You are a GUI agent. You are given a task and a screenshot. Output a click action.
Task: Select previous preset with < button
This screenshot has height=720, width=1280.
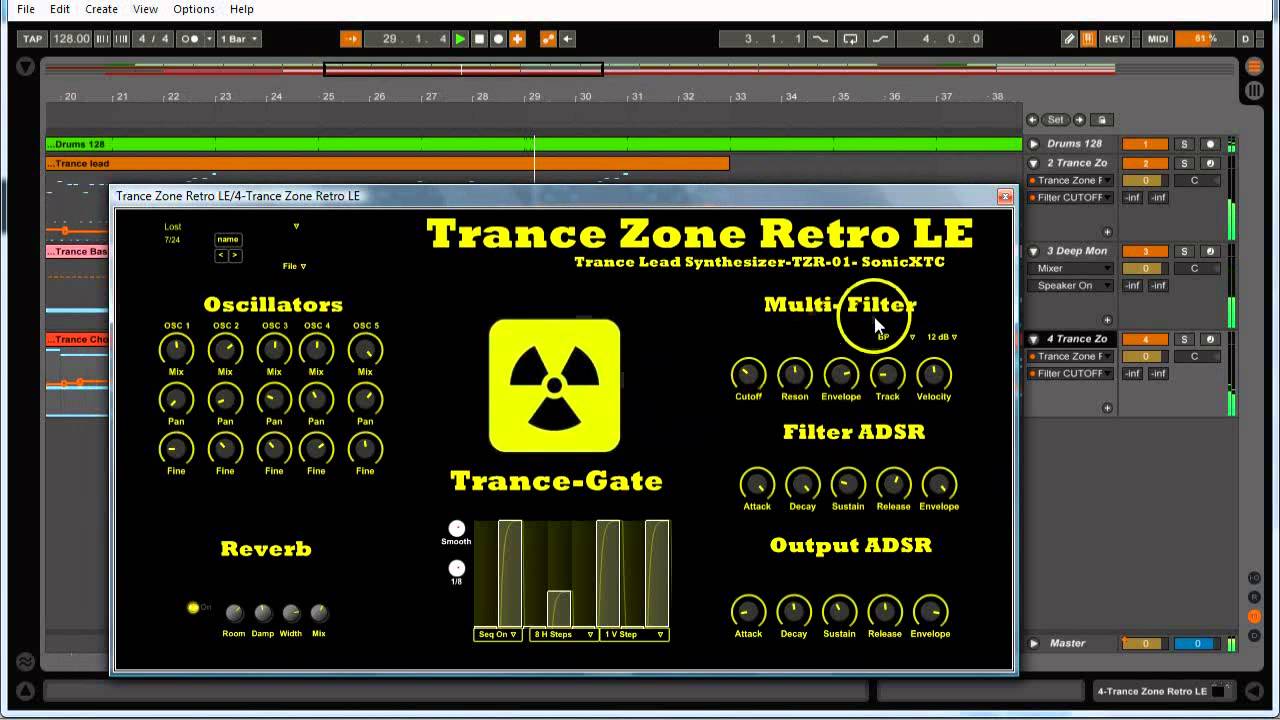(x=222, y=256)
